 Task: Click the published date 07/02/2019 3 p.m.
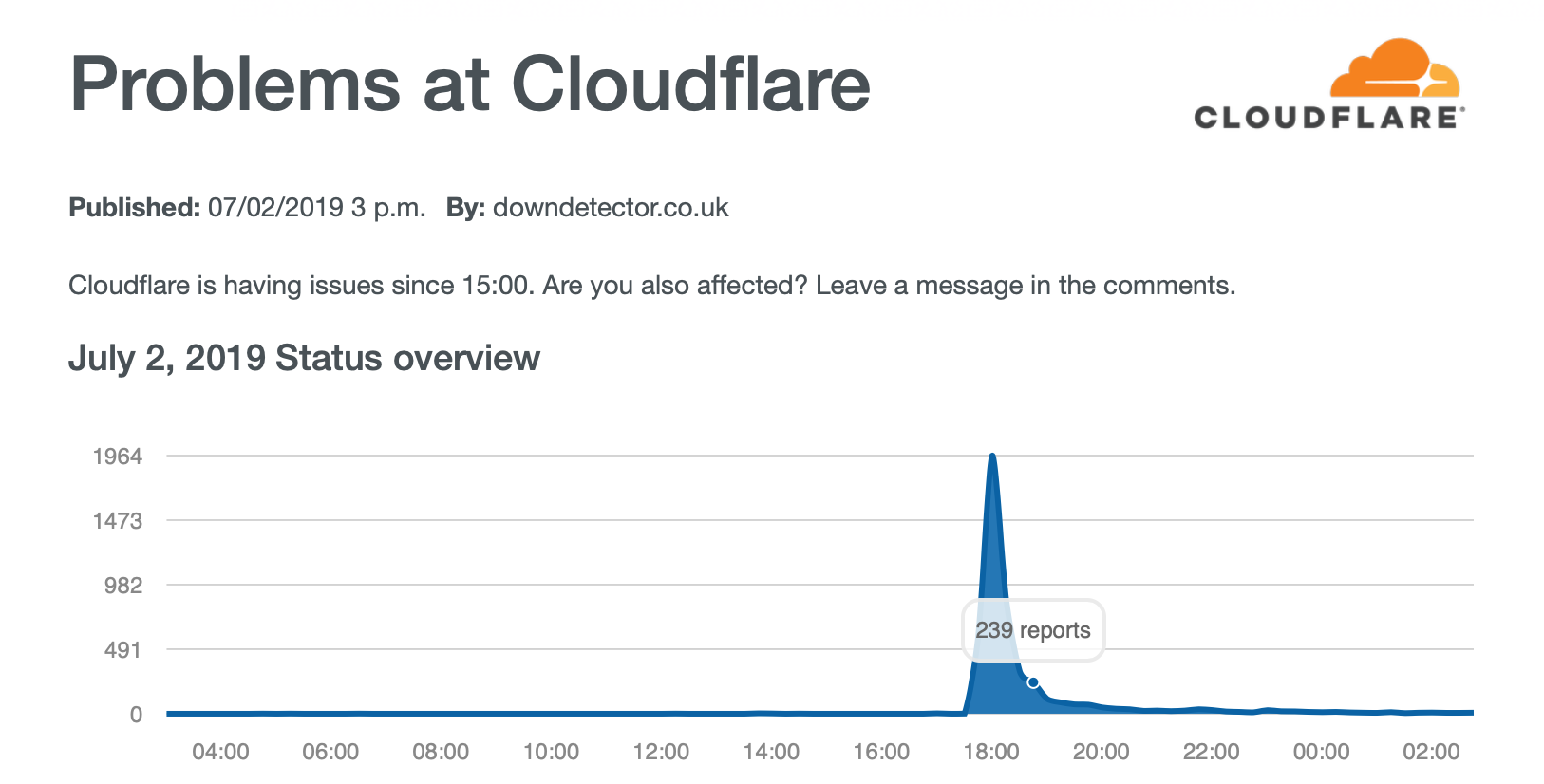click(317, 208)
